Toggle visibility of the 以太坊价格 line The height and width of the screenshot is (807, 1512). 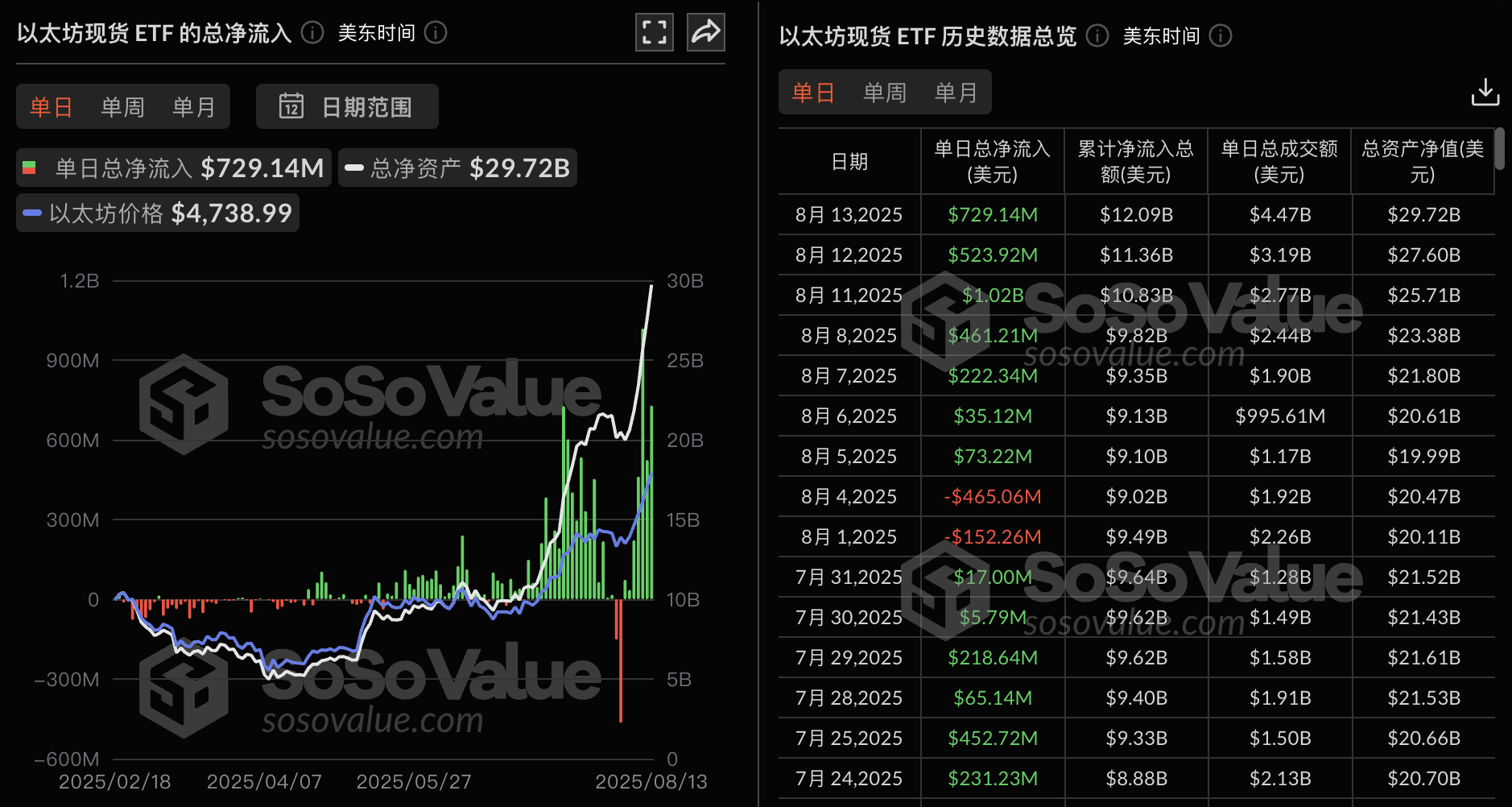[x=157, y=212]
